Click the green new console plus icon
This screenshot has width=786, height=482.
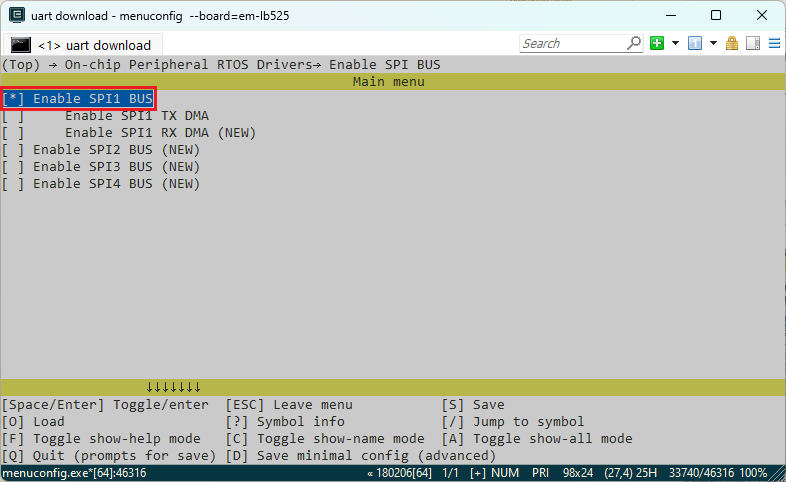click(x=657, y=44)
